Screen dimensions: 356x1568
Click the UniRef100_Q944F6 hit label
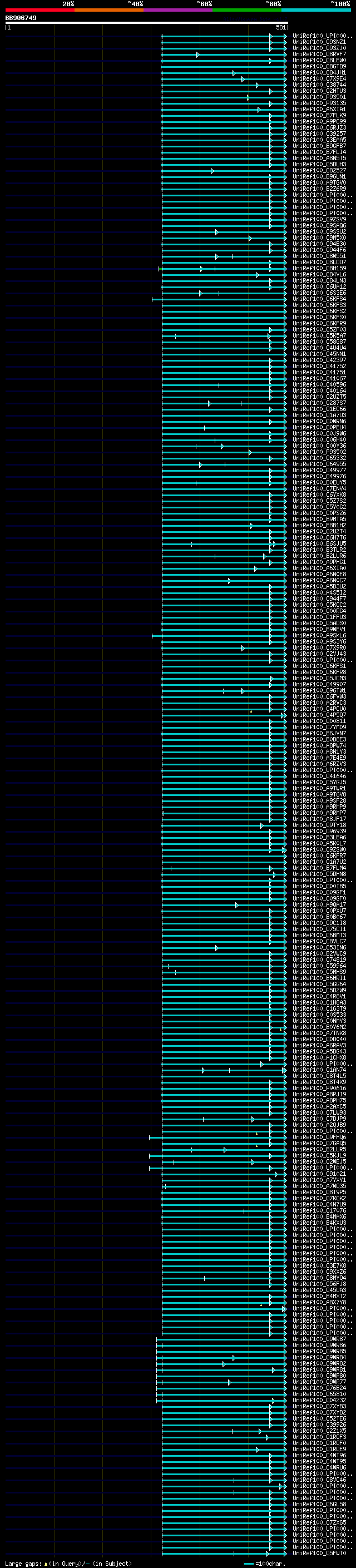coord(319,250)
